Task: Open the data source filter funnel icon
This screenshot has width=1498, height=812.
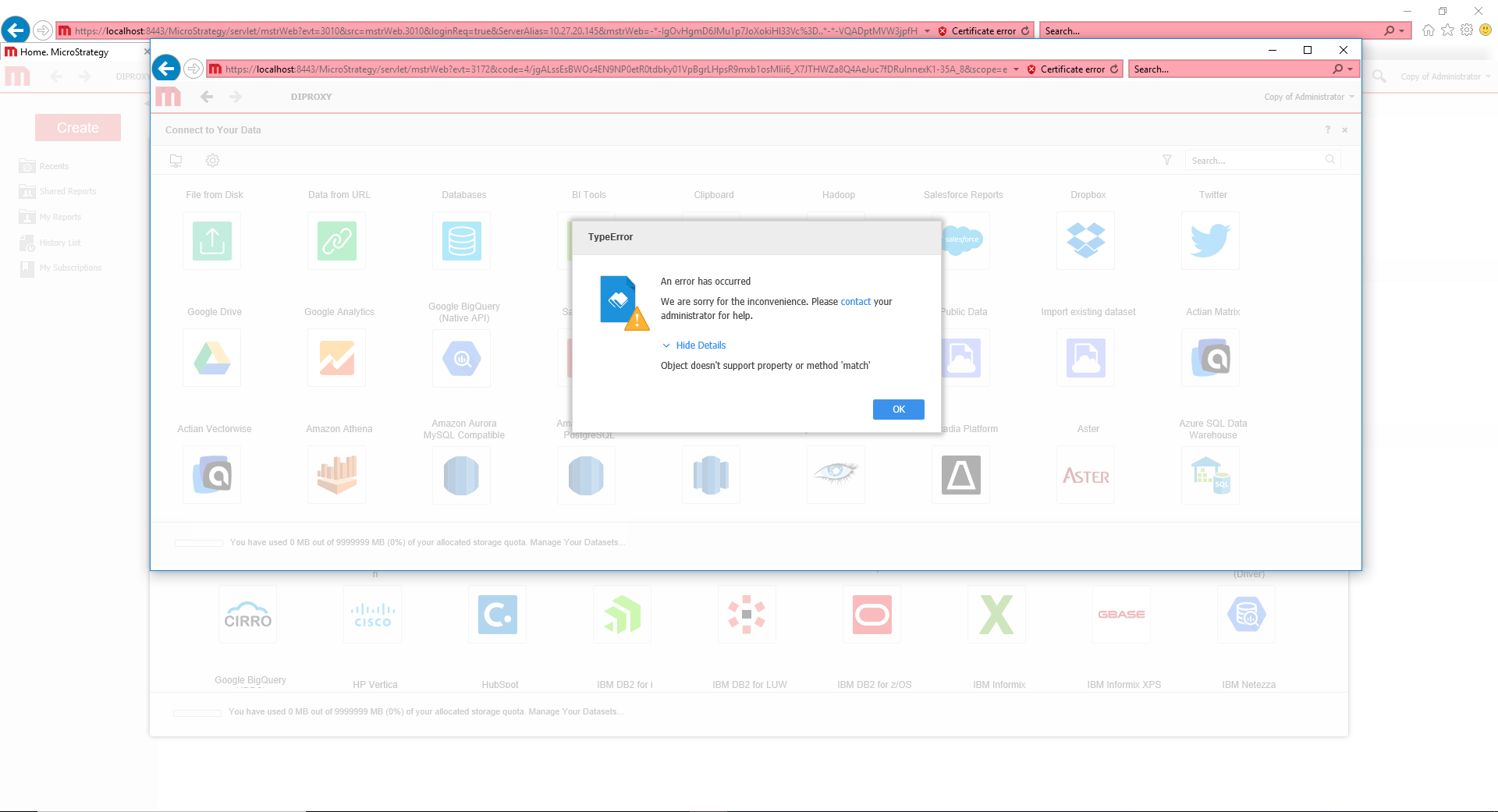Action: tap(1167, 160)
